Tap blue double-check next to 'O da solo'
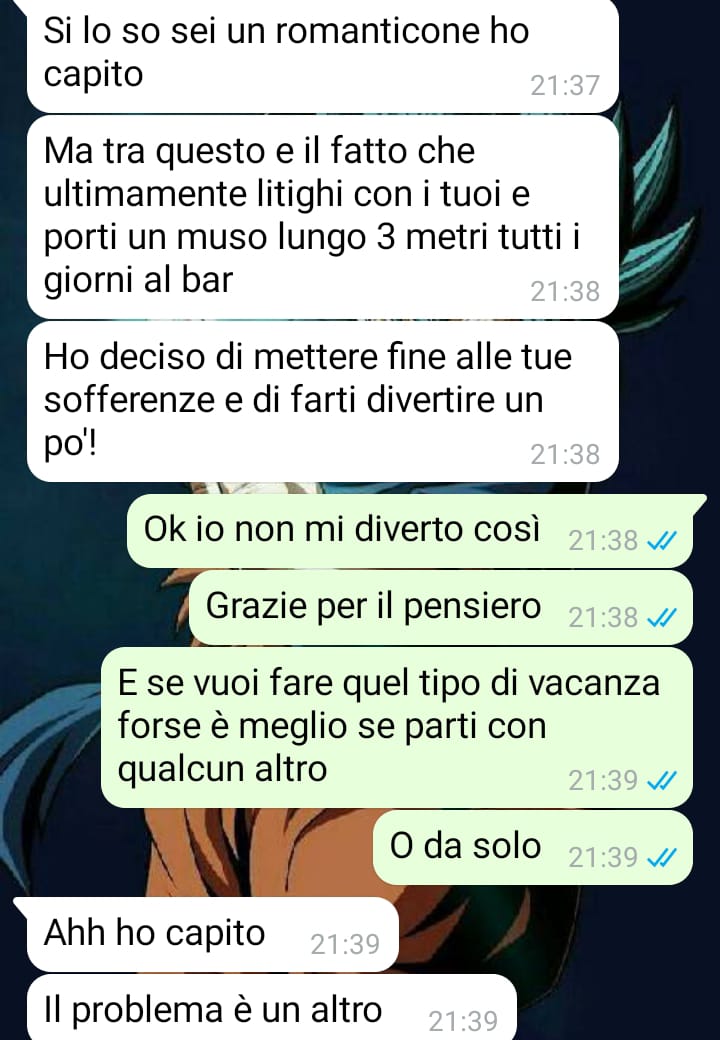This screenshot has height=1040, width=720. point(662,858)
